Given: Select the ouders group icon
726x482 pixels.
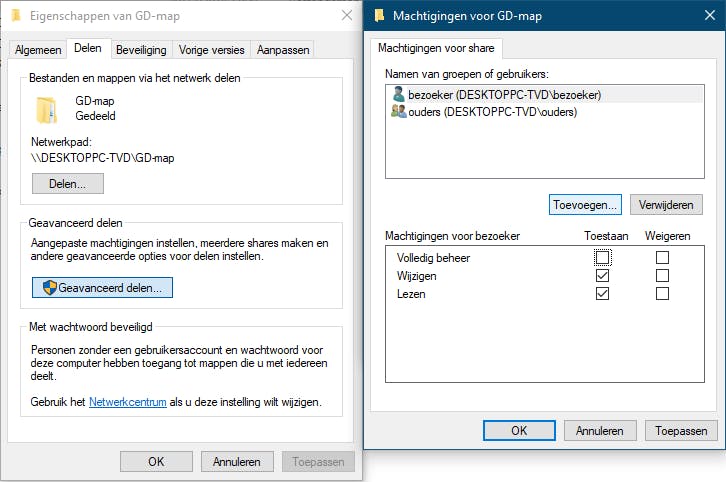Looking at the screenshot, I should click(x=398, y=112).
